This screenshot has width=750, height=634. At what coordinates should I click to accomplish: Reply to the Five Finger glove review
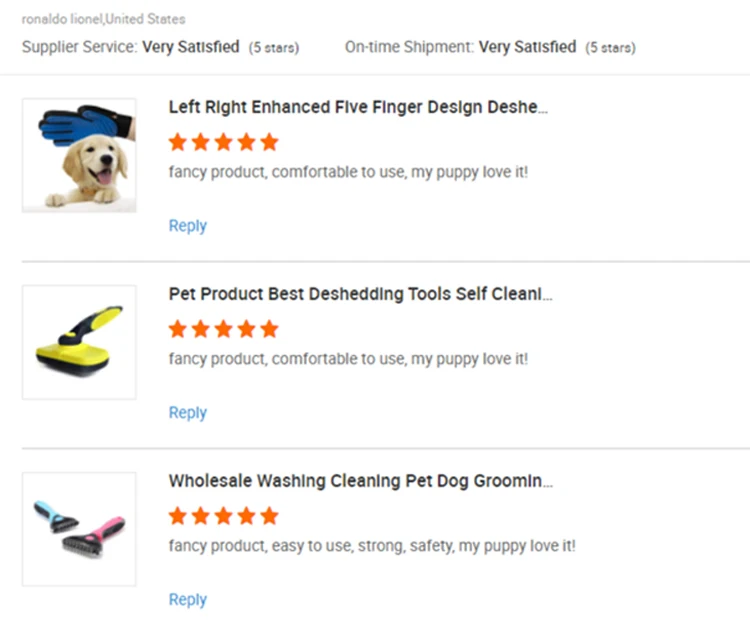[187, 226]
